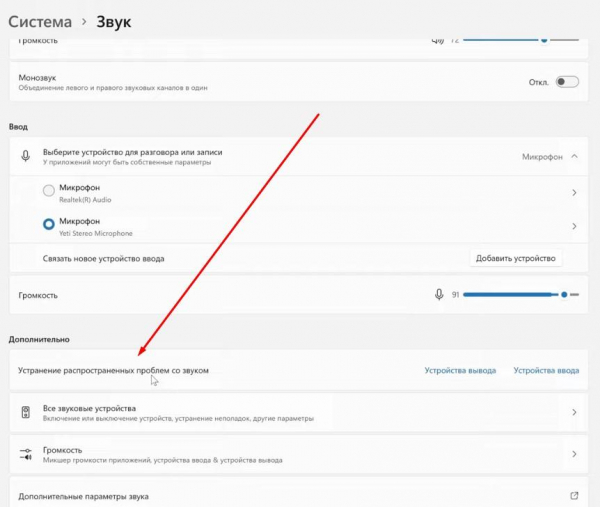
Task: Expand Все звуковые устройства chevron
Action: tap(574, 412)
